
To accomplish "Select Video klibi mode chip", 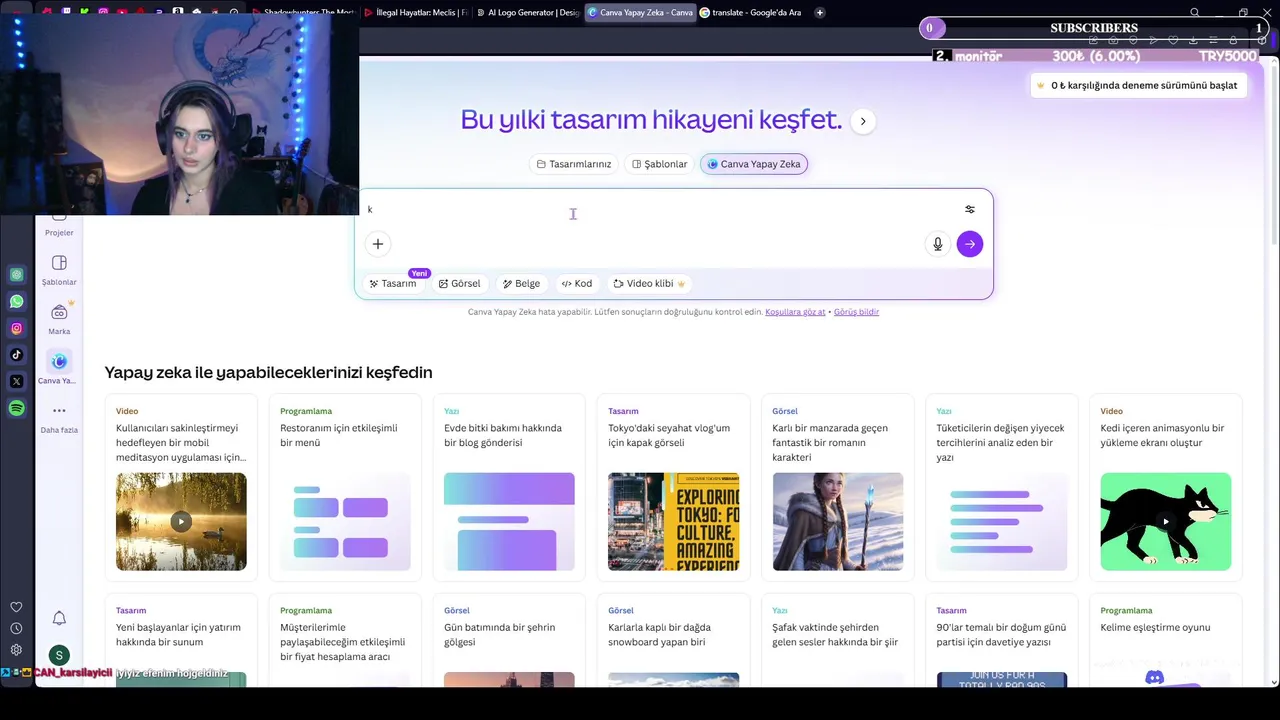I will [x=650, y=283].
